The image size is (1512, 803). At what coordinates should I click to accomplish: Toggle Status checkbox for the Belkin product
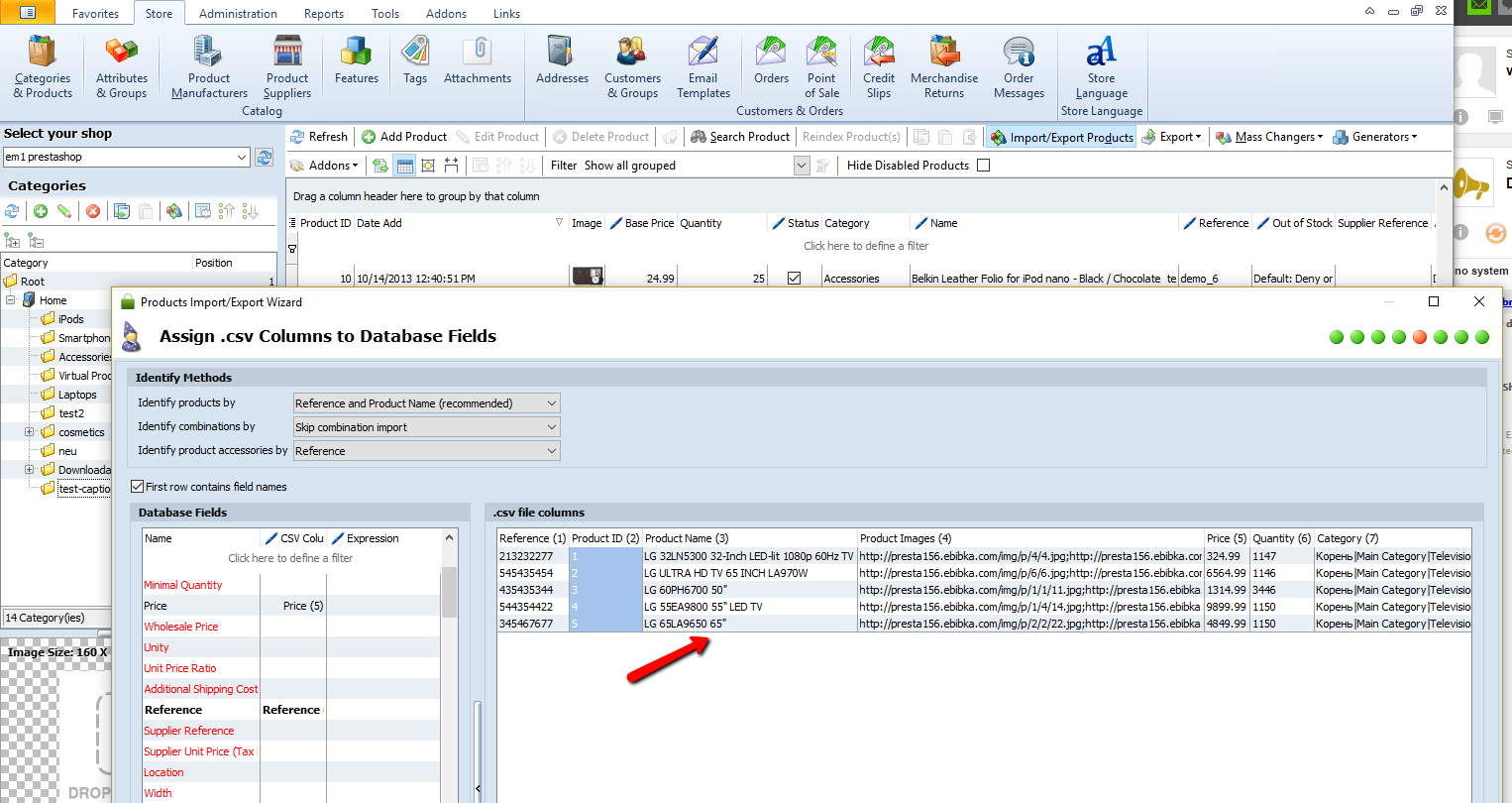point(794,279)
